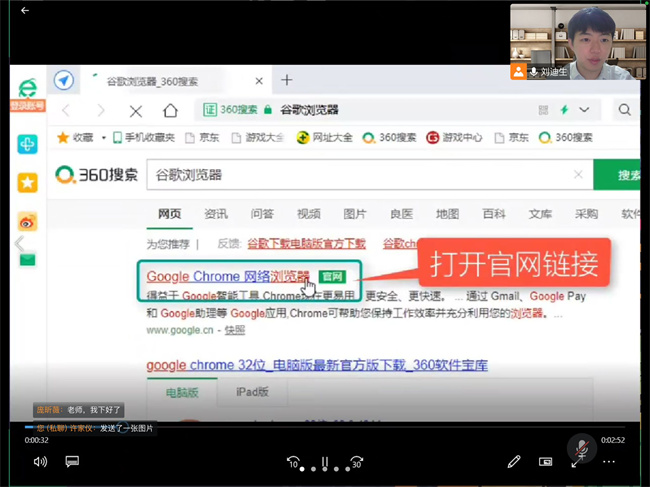The height and width of the screenshot is (487, 650).
Task: Expand the address bar dropdown chevron
Action: coord(584,110)
